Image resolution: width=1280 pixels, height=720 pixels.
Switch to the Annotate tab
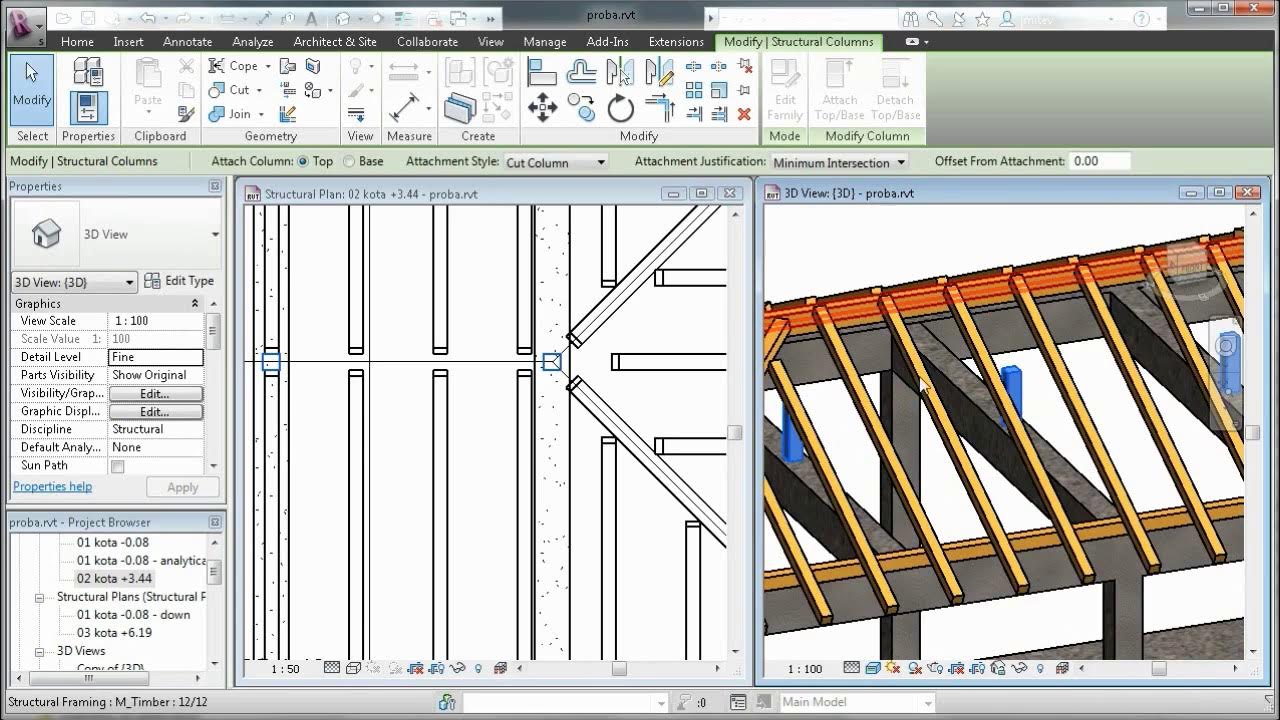[x=188, y=42]
